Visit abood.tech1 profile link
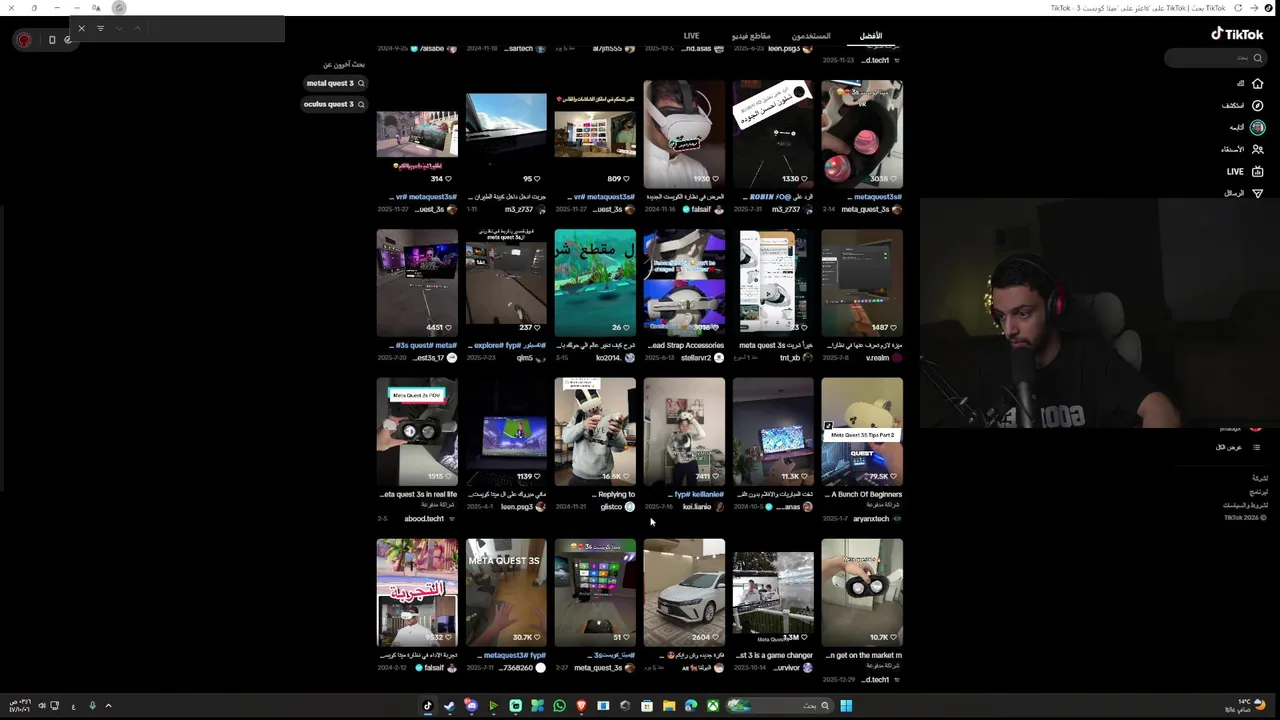The image size is (1280, 720). point(424,519)
